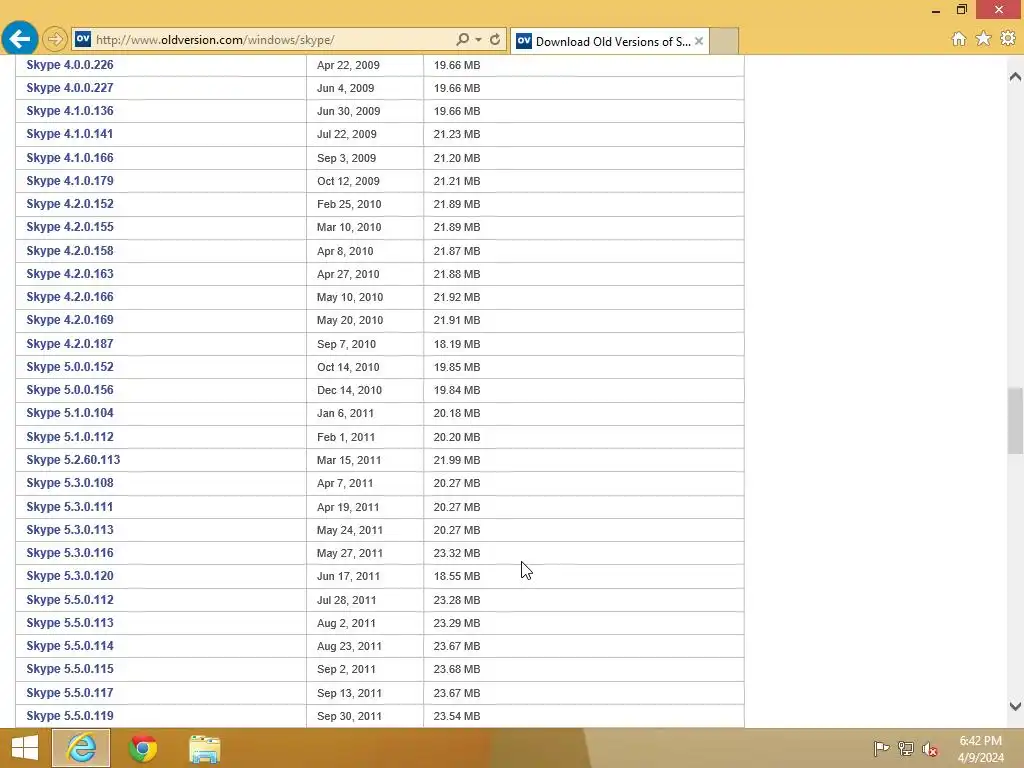
Task: Open the Skype 5.0.0.152 link
Action: [x=70, y=367]
